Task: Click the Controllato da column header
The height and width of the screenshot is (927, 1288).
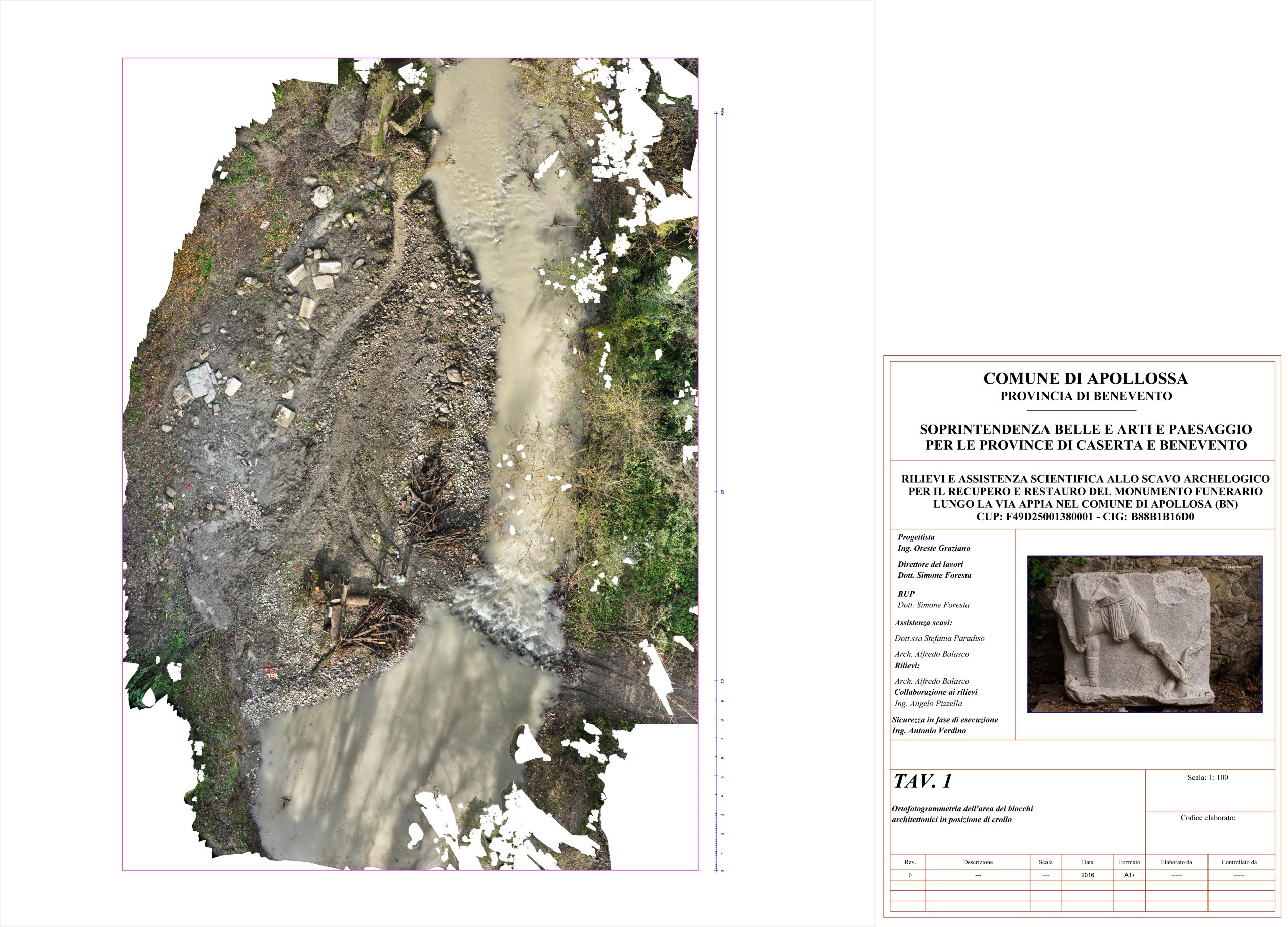Action: click(1239, 862)
